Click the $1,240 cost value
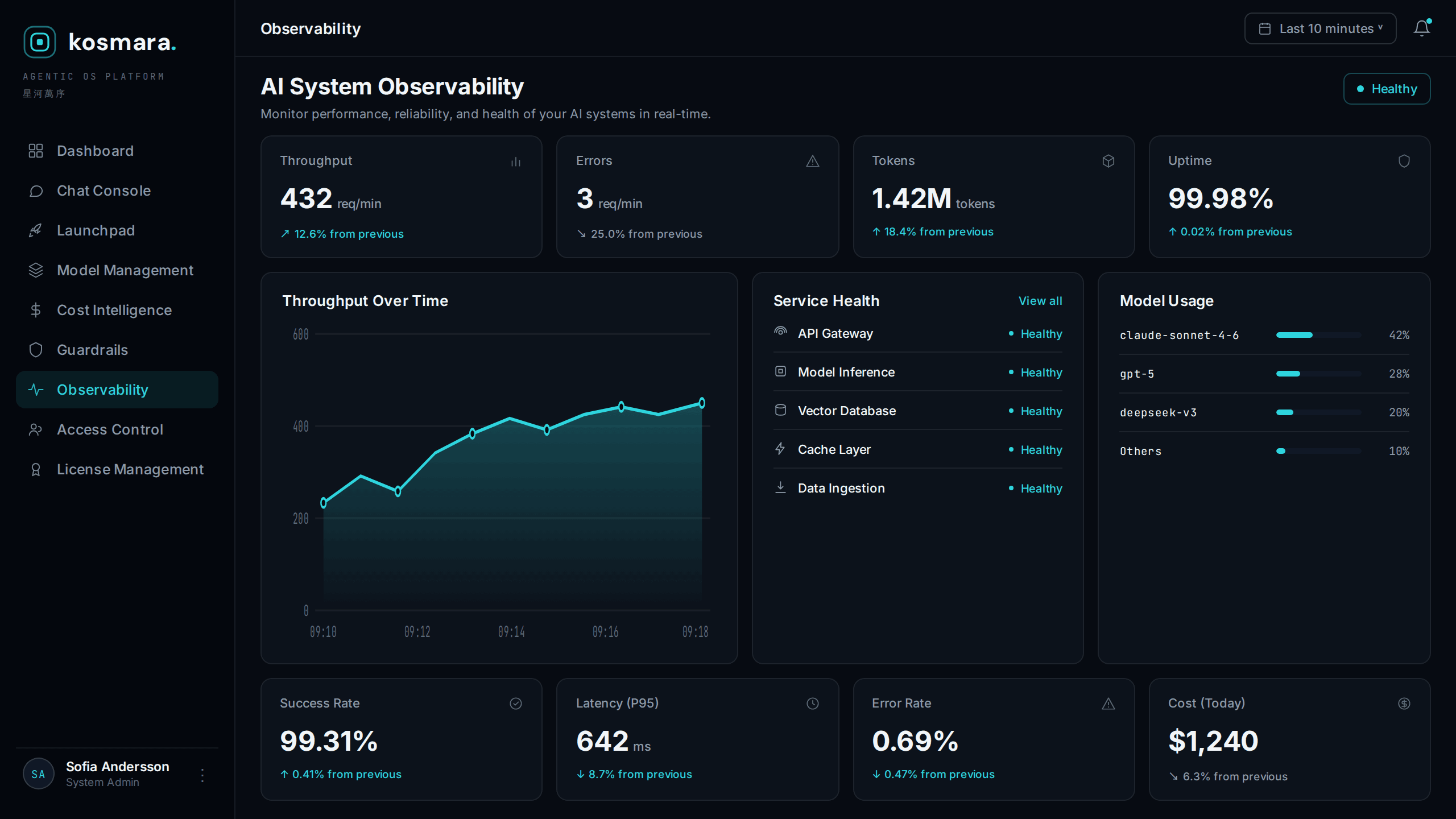Image resolution: width=1456 pixels, height=819 pixels. (1213, 742)
